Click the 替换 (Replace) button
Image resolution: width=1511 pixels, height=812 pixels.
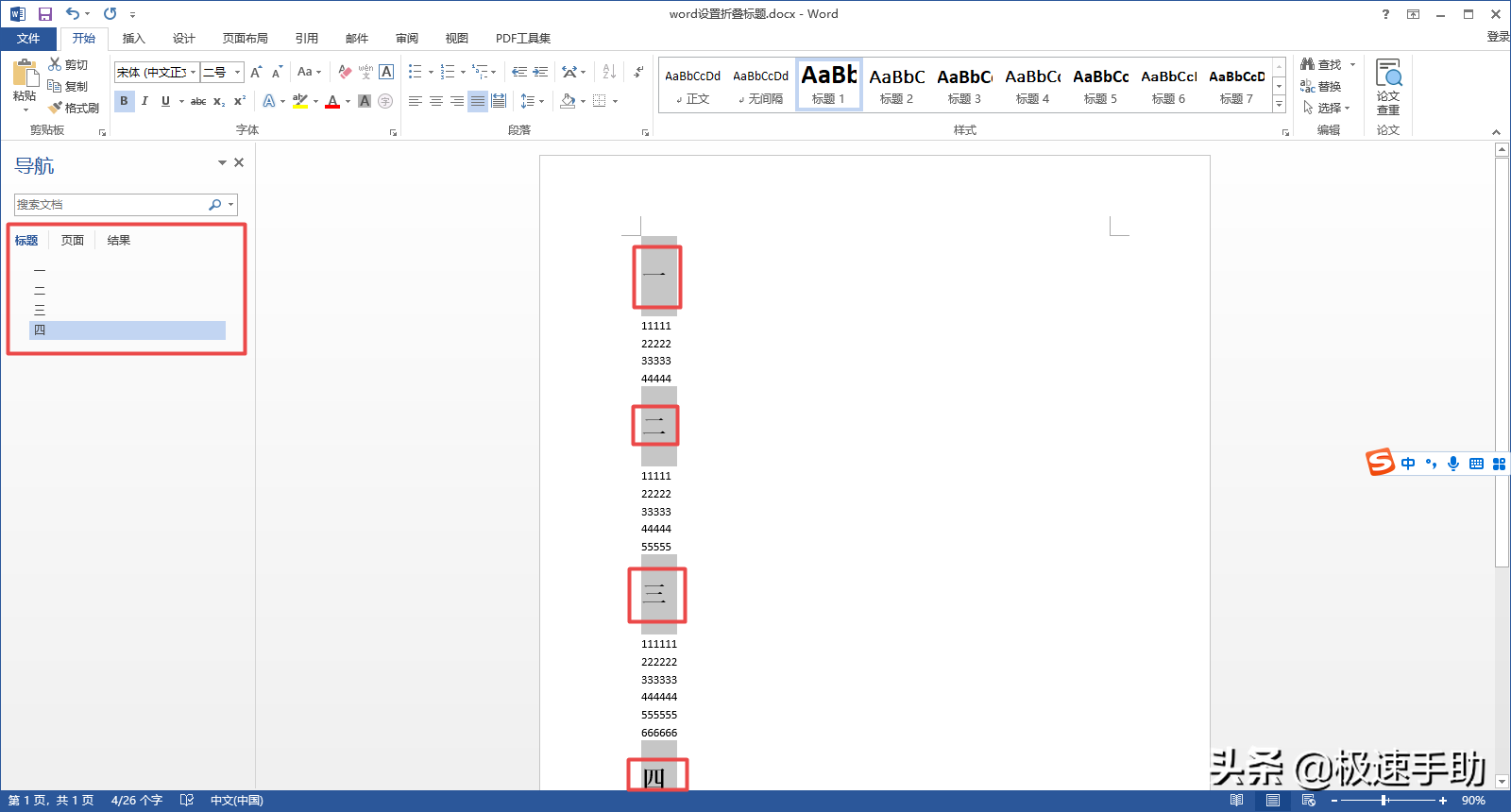point(1321,86)
